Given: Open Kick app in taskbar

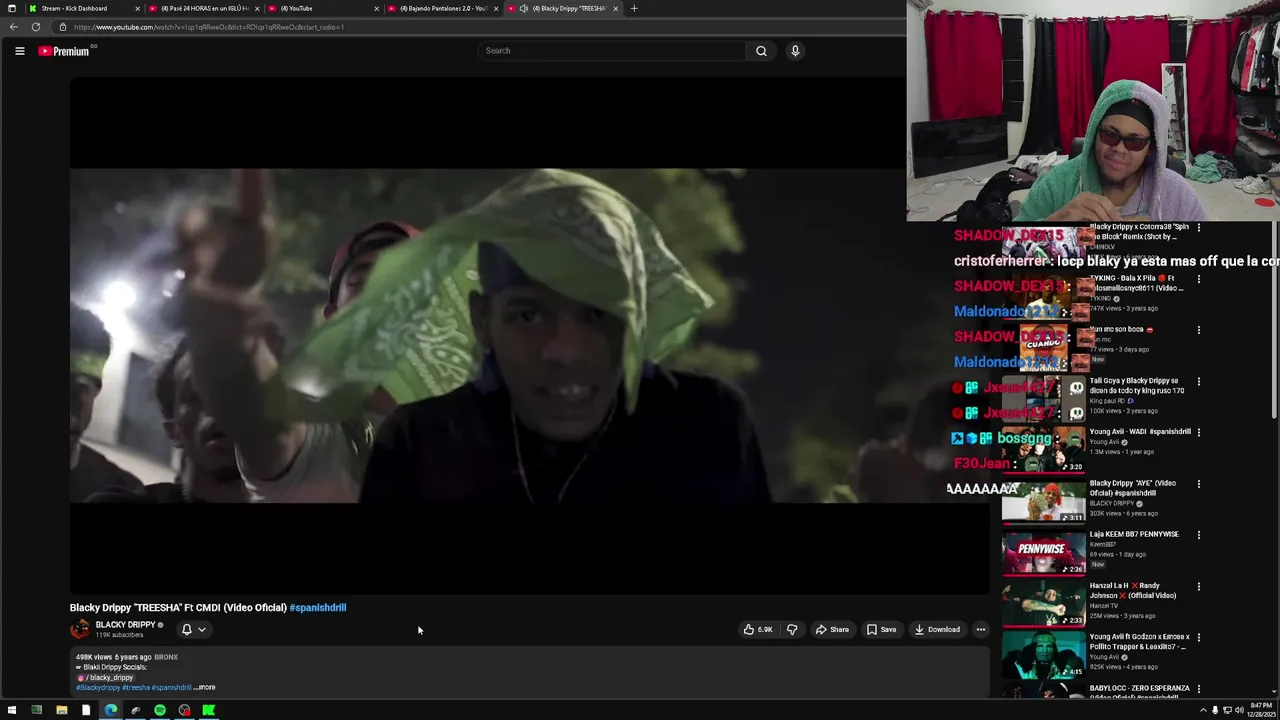Looking at the screenshot, I should pos(208,711).
